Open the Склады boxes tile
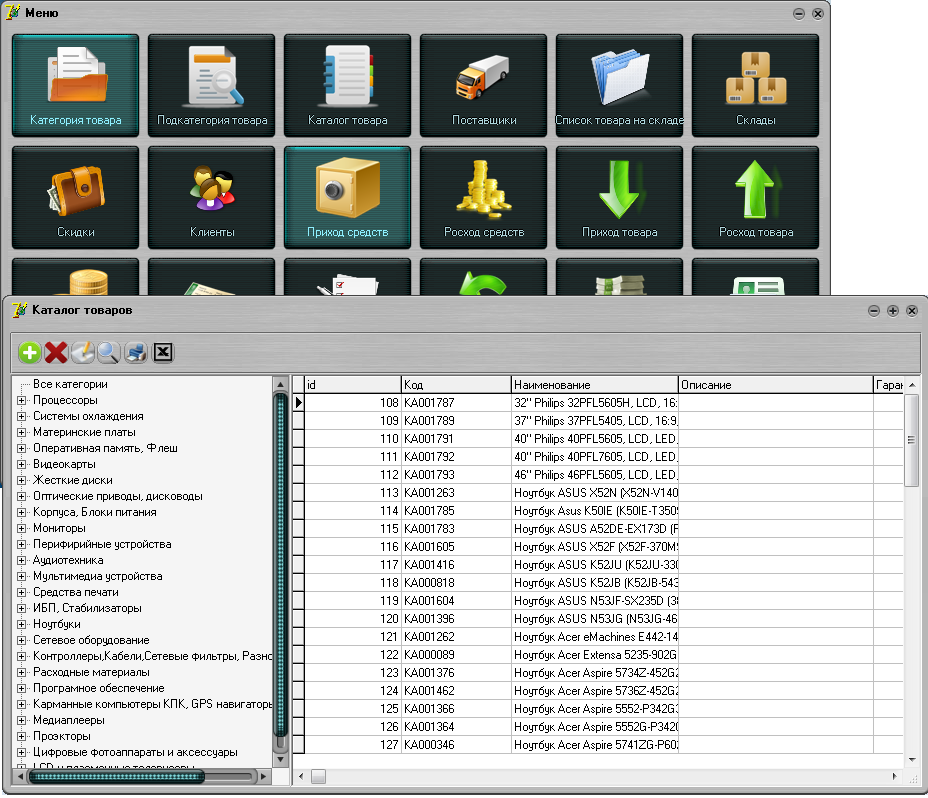 (x=755, y=85)
